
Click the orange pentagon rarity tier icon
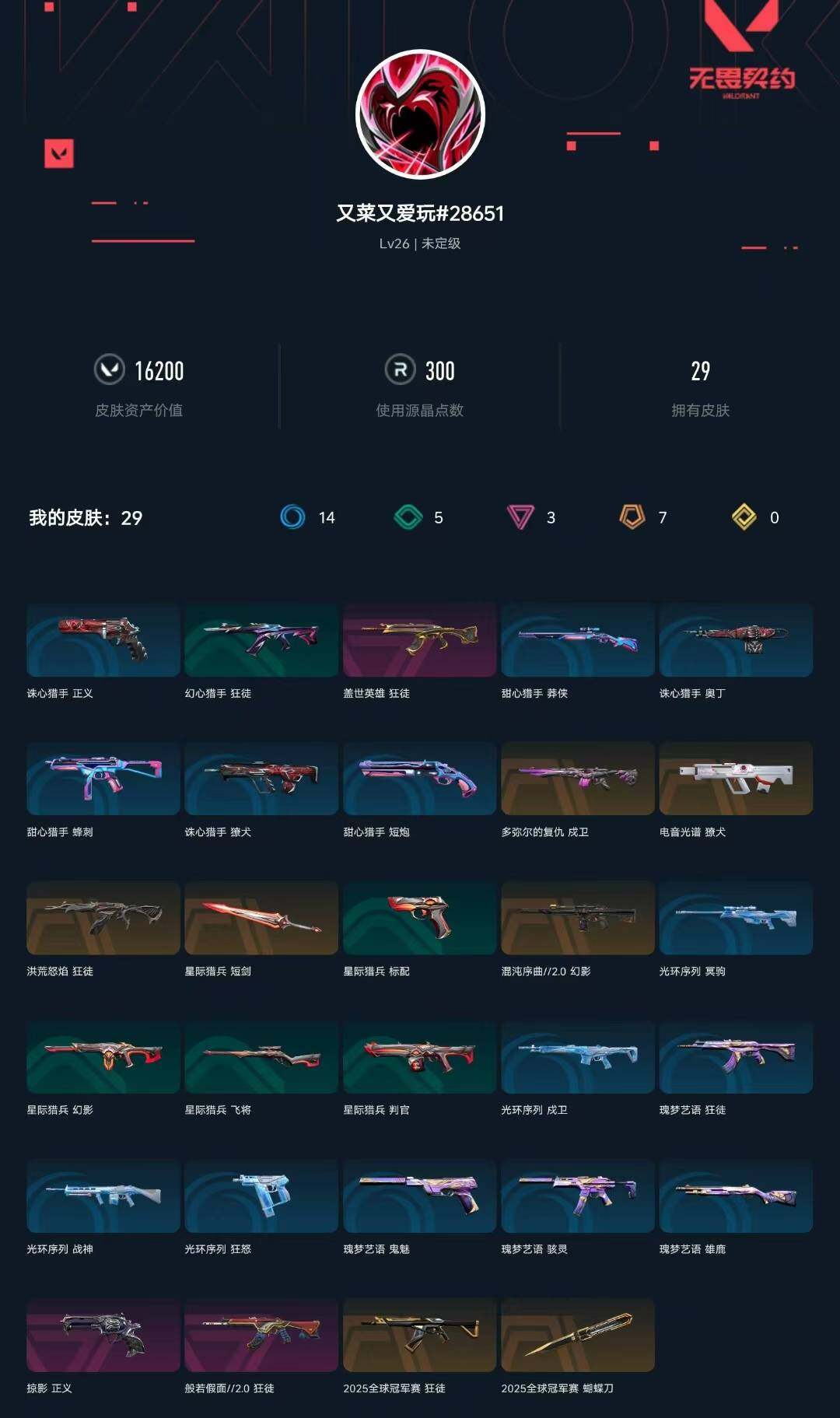[632, 517]
